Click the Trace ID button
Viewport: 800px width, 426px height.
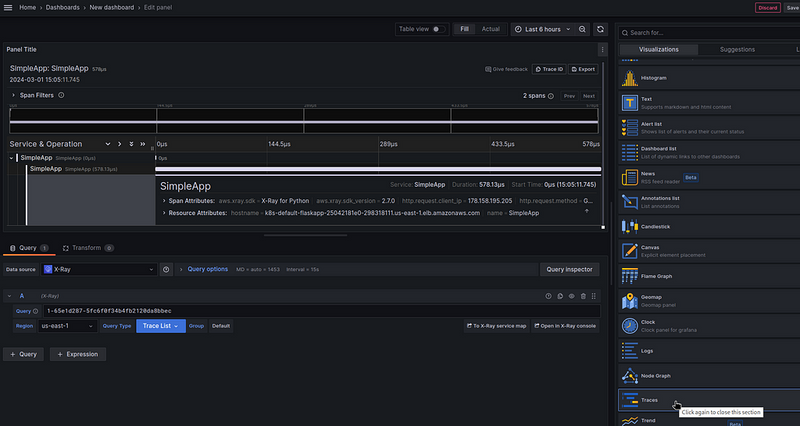click(549, 69)
